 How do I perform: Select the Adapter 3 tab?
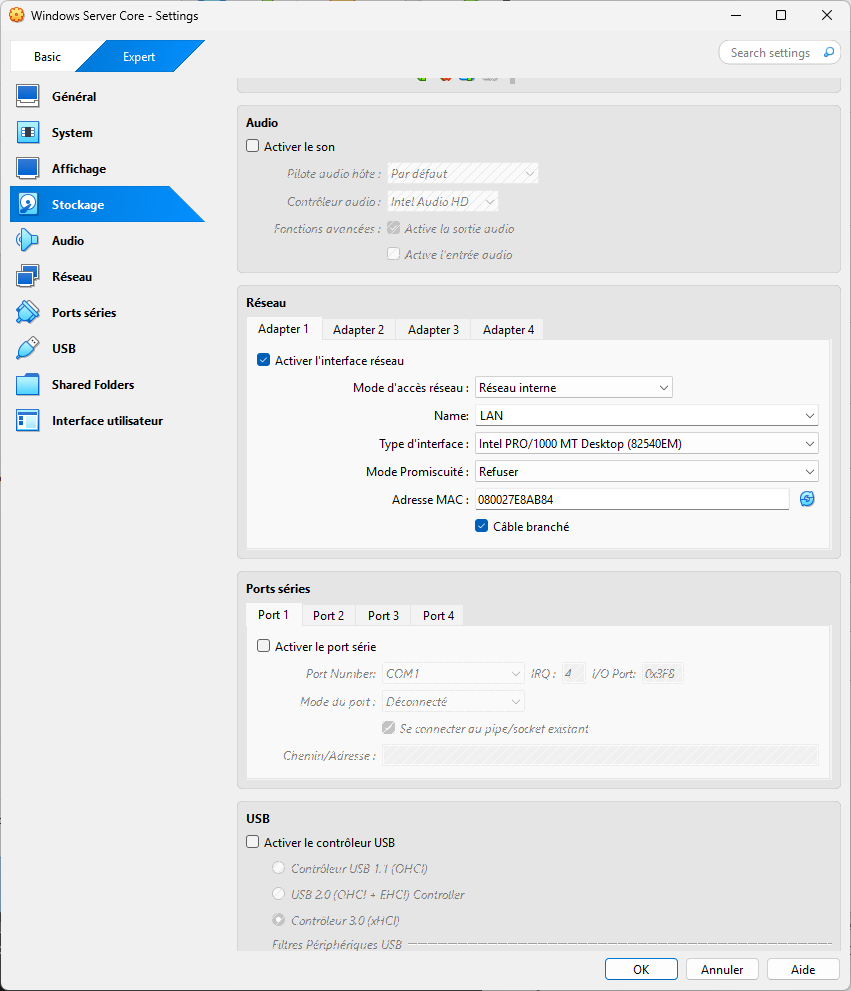[433, 329]
